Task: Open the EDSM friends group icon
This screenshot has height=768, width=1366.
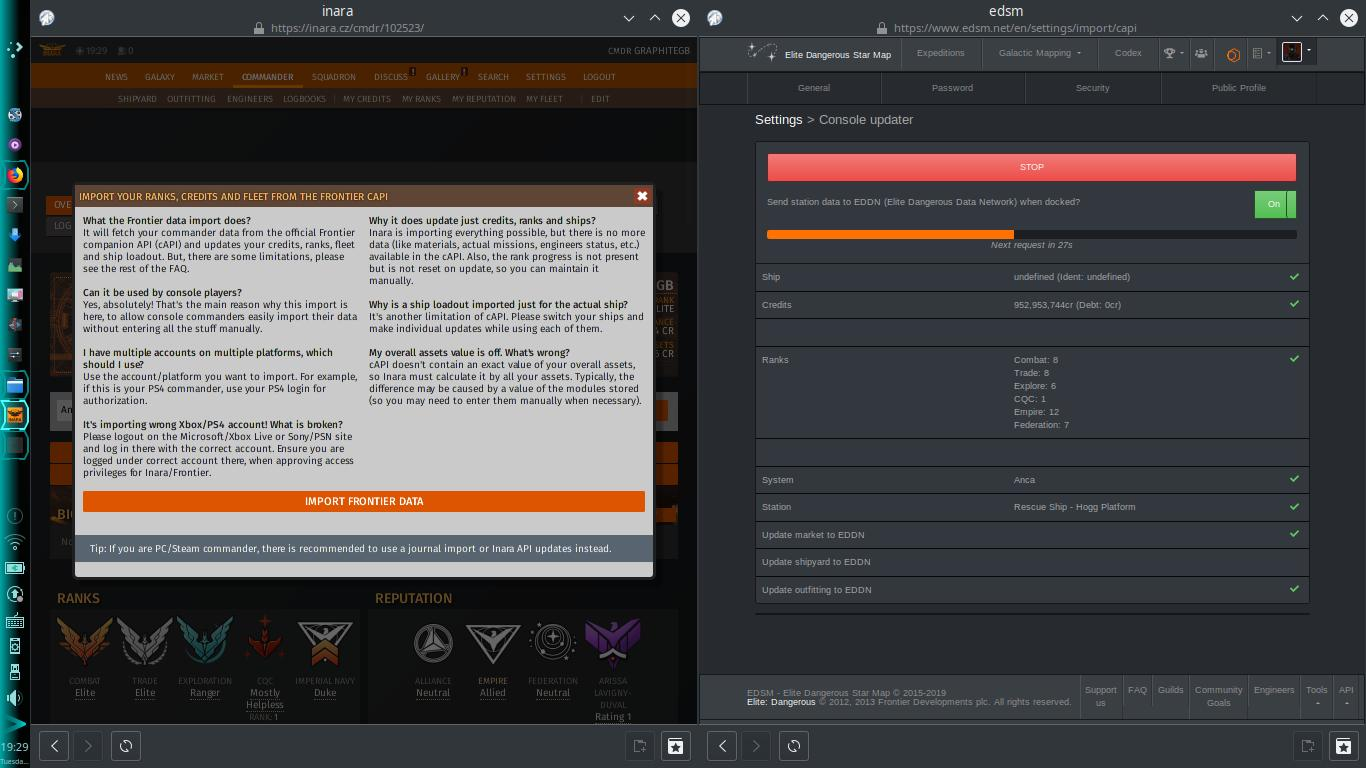Action: coord(1201,53)
